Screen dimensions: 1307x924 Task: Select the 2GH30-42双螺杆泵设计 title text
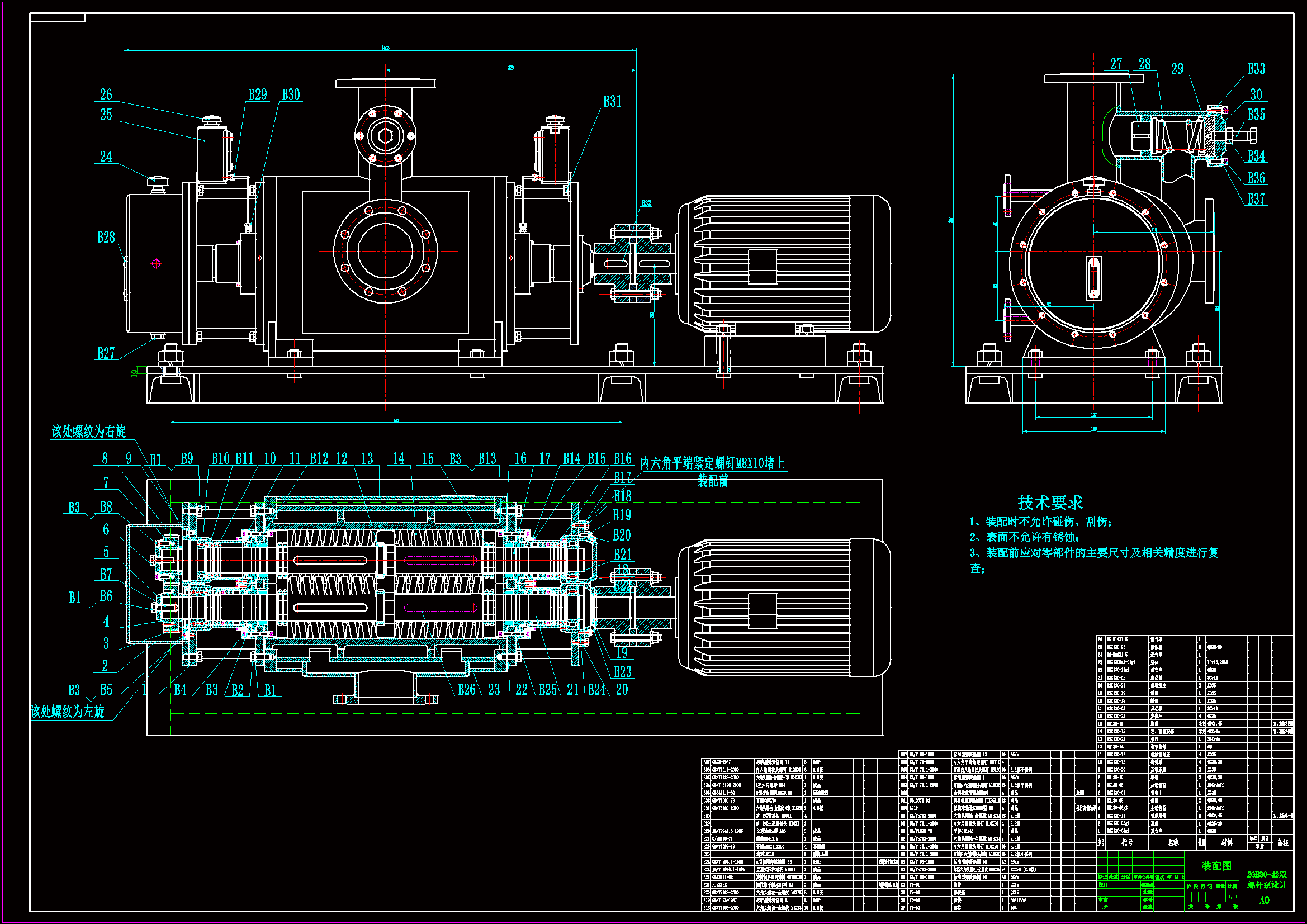pos(1267,880)
